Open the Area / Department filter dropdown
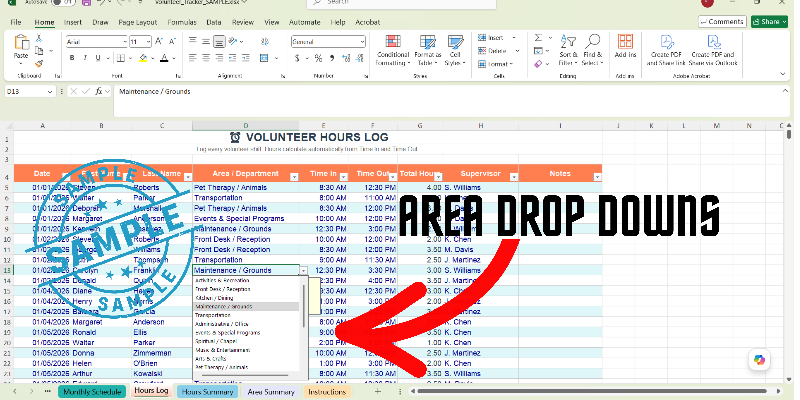The width and height of the screenshot is (800, 400). pyautogui.click(x=294, y=177)
